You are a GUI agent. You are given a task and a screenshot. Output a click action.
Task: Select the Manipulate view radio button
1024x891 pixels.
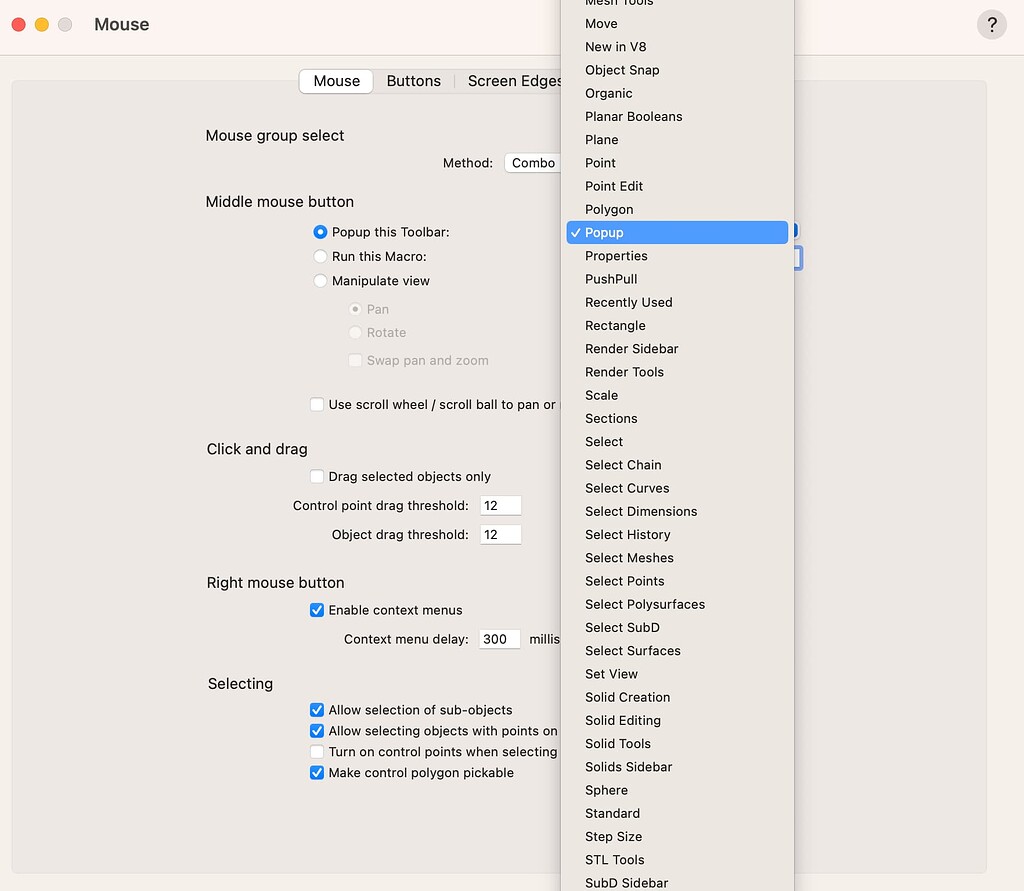pos(322,281)
